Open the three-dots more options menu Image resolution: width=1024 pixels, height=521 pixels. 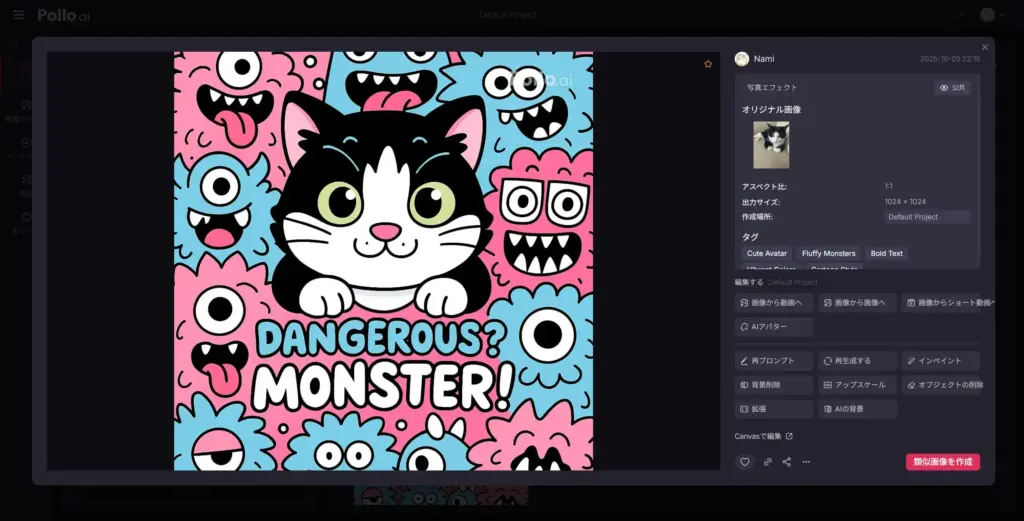[x=806, y=462]
